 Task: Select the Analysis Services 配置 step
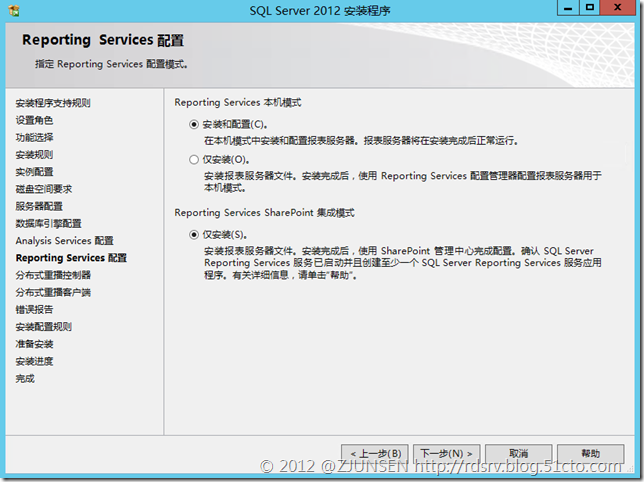click(x=64, y=241)
